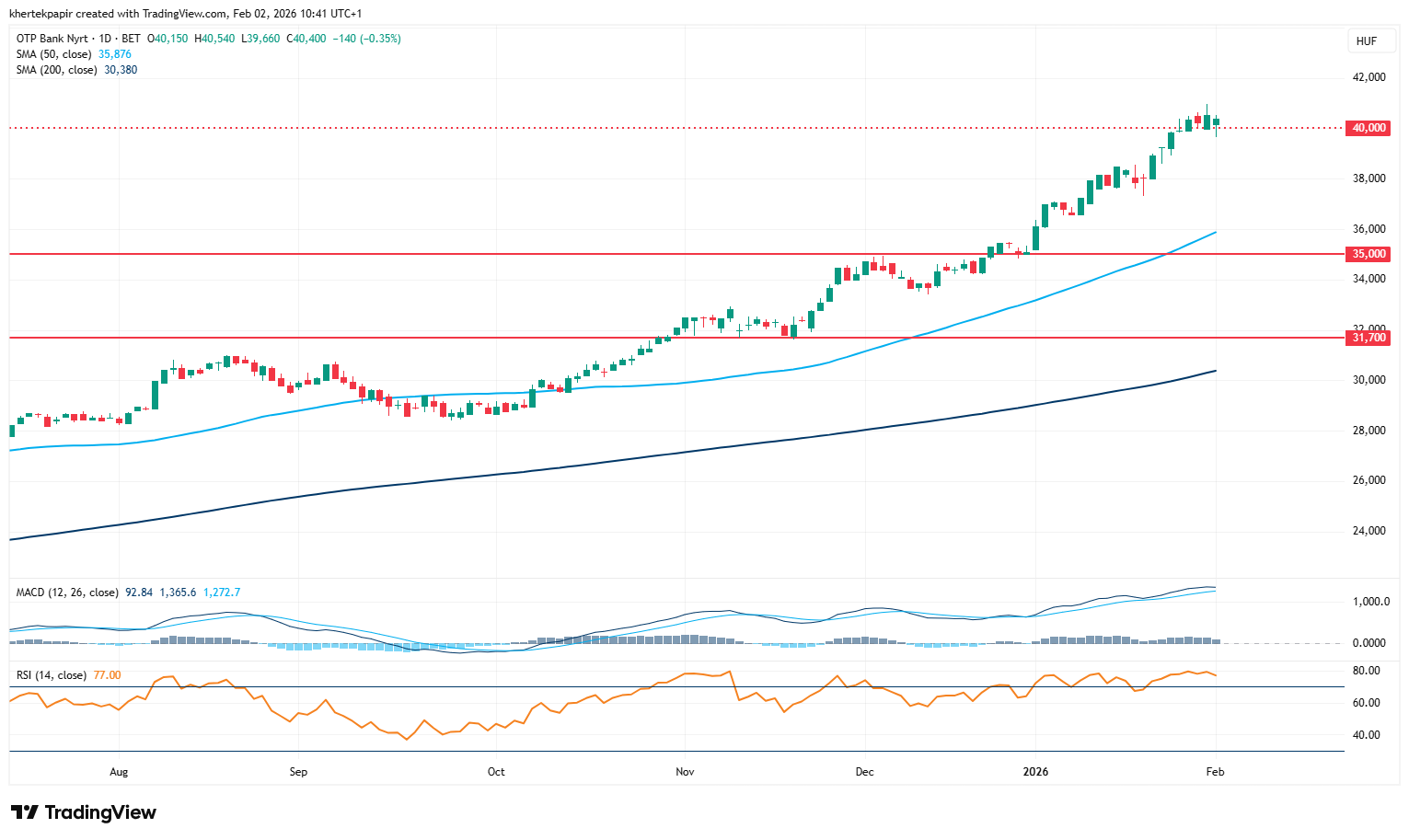
Task: Click the red 31,700 price level tag
Action: [1369, 338]
